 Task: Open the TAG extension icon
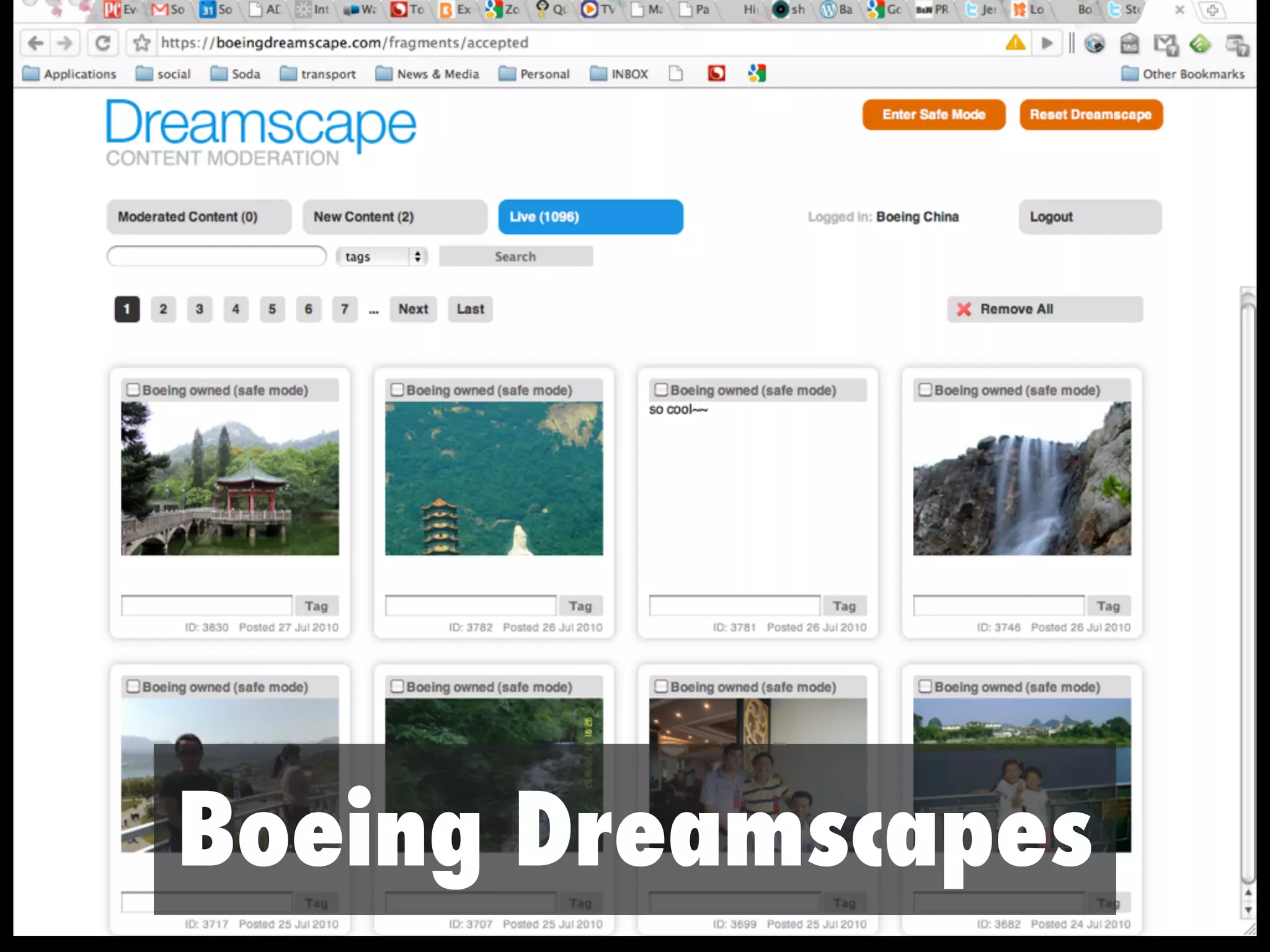1129,43
